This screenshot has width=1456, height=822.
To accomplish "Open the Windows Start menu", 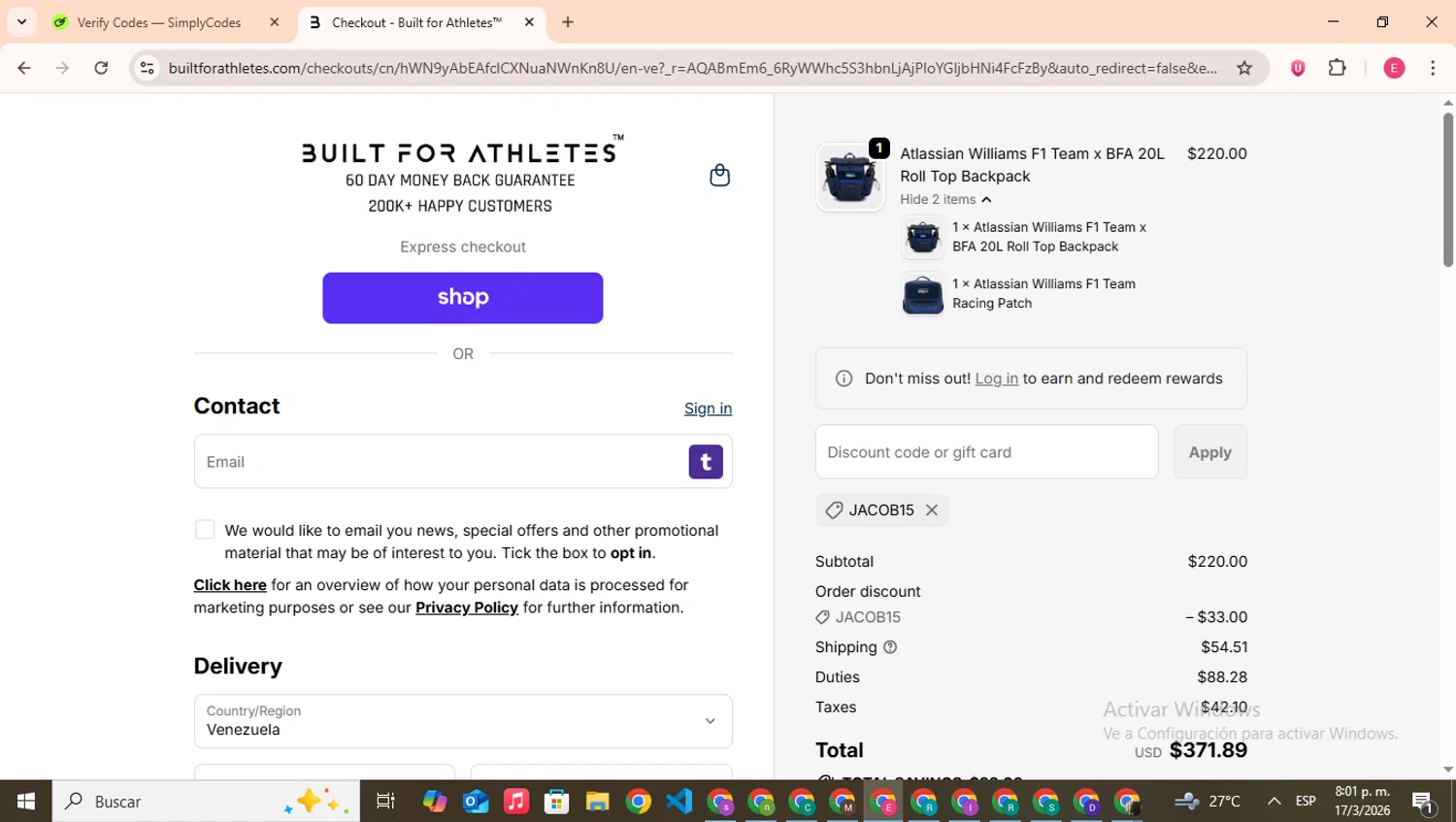I will [x=26, y=802].
